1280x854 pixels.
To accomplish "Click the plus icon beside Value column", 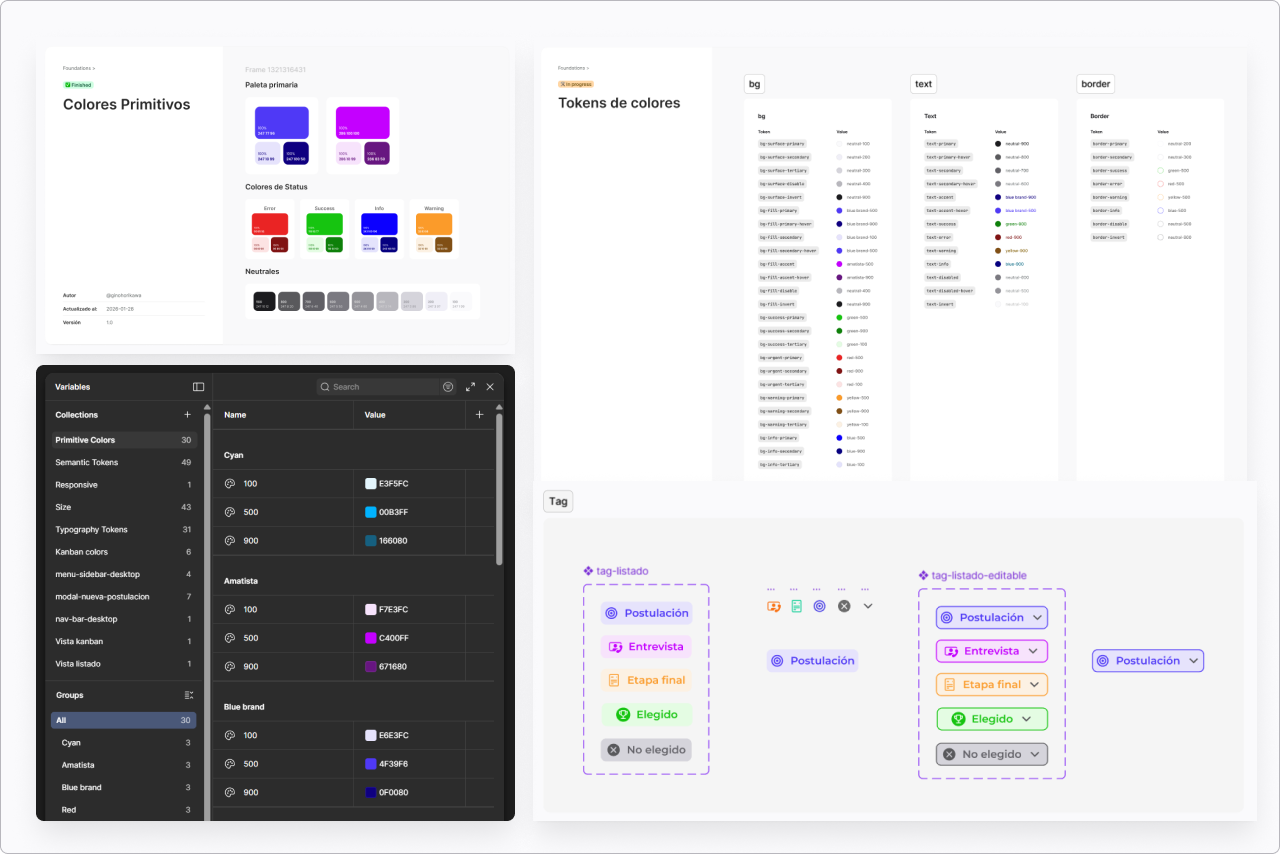I will pyautogui.click(x=479, y=415).
